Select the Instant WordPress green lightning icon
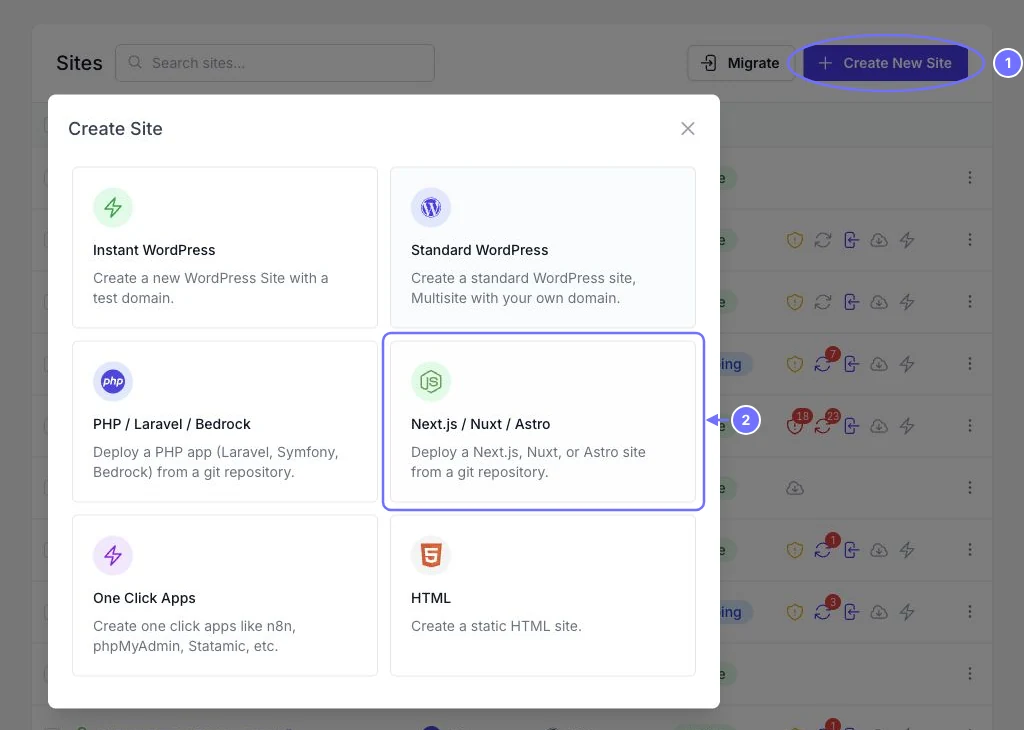This screenshot has height=730, width=1024. click(x=113, y=208)
